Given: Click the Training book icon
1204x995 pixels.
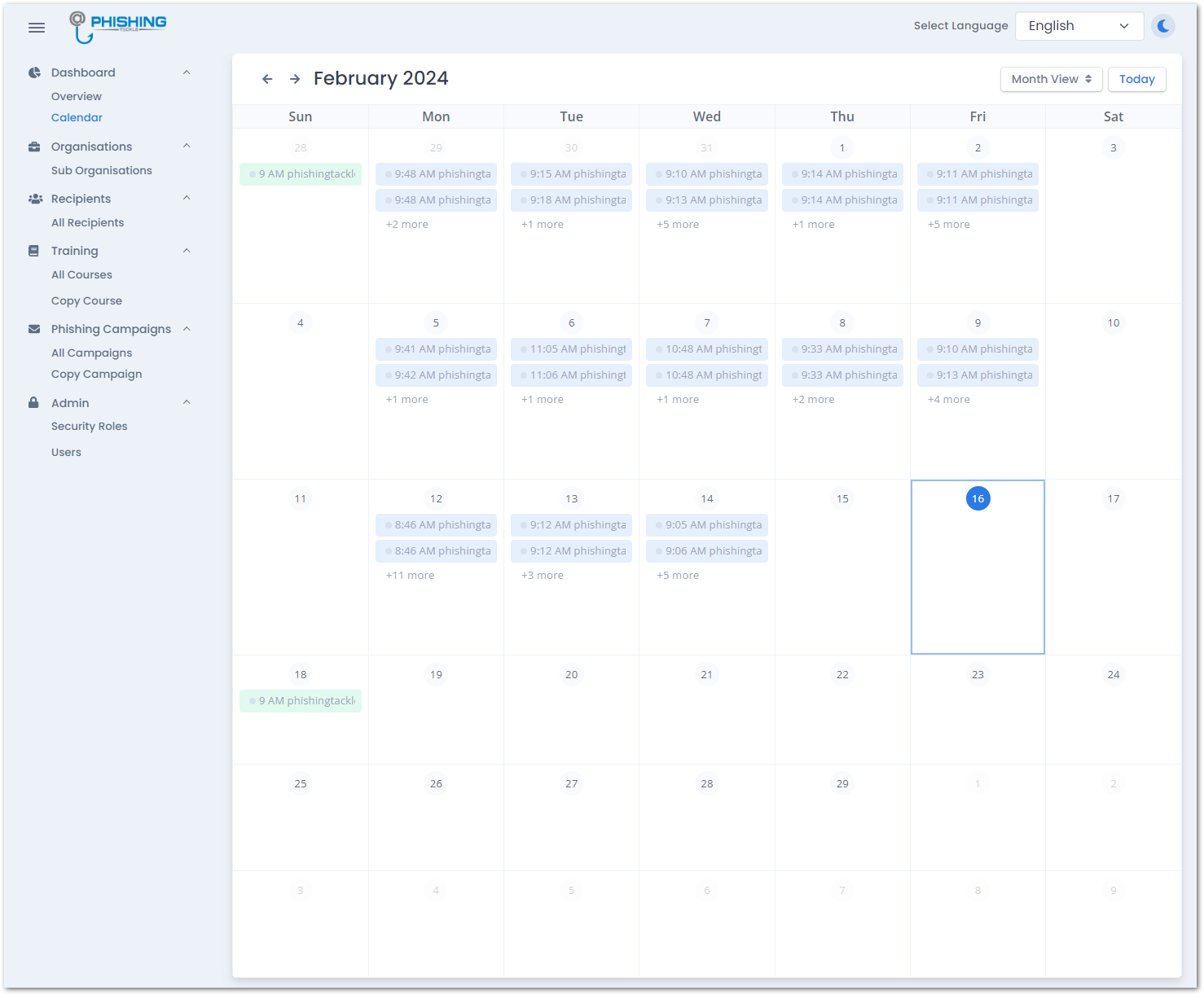Looking at the screenshot, I should coord(33,251).
